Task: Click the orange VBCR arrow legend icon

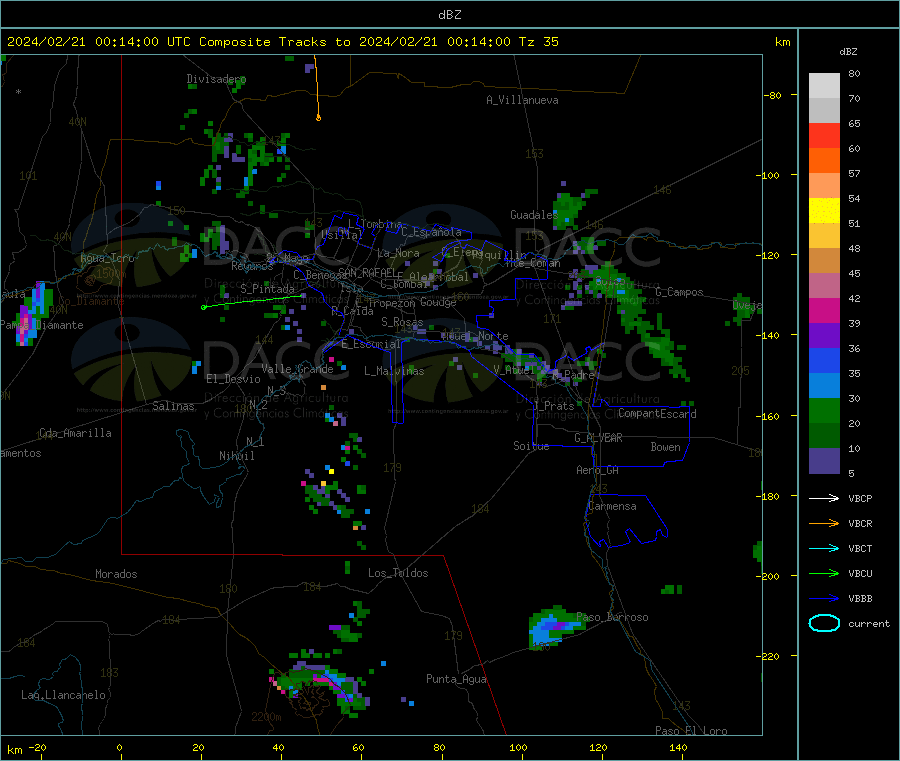Action: click(x=824, y=523)
